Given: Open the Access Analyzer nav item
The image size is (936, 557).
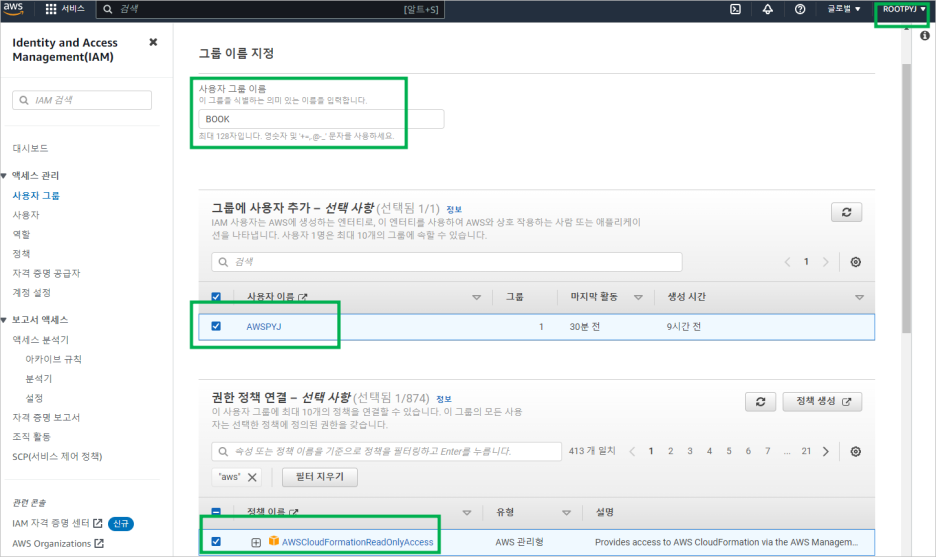Looking at the screenshot, I should (x=41, y=340).
